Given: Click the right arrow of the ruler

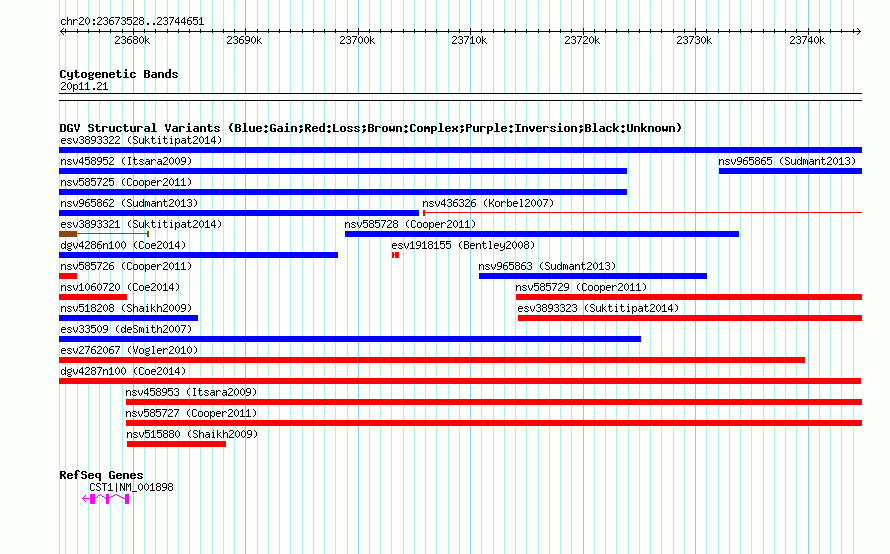Looking at the screenshot, I should pos(858,32).
